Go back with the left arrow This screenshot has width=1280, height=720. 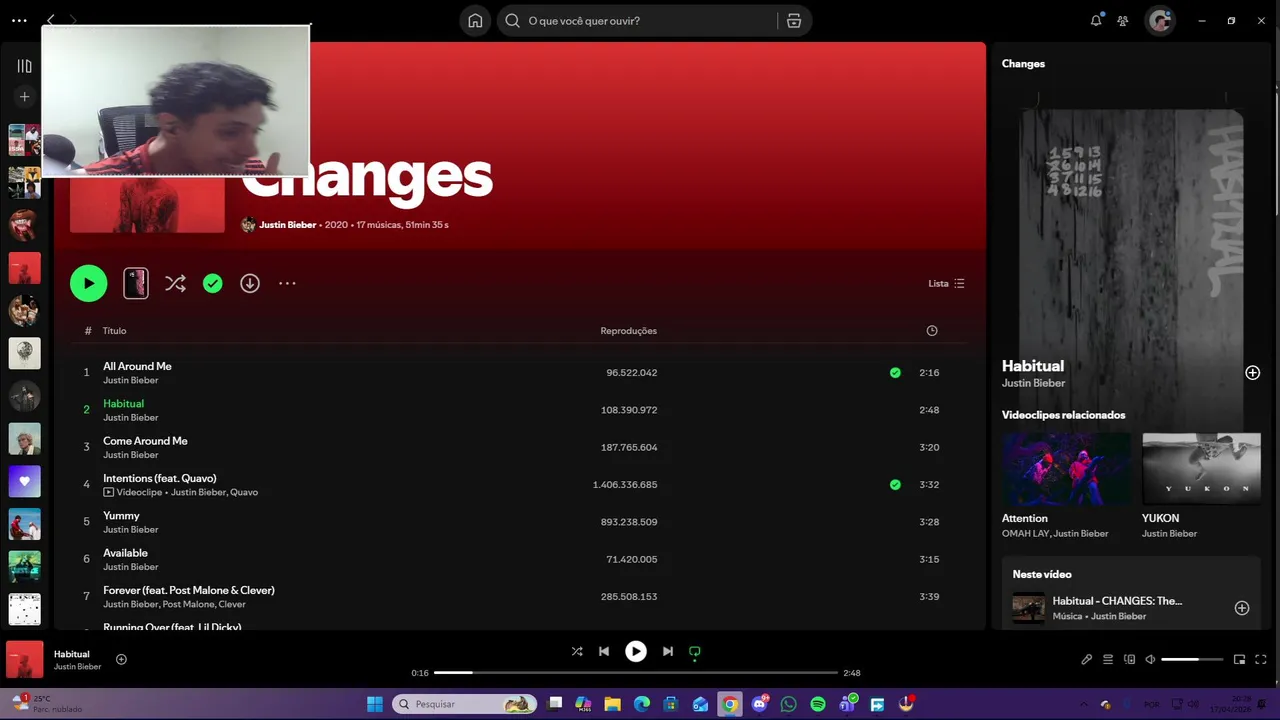click(x=51, y=20)
